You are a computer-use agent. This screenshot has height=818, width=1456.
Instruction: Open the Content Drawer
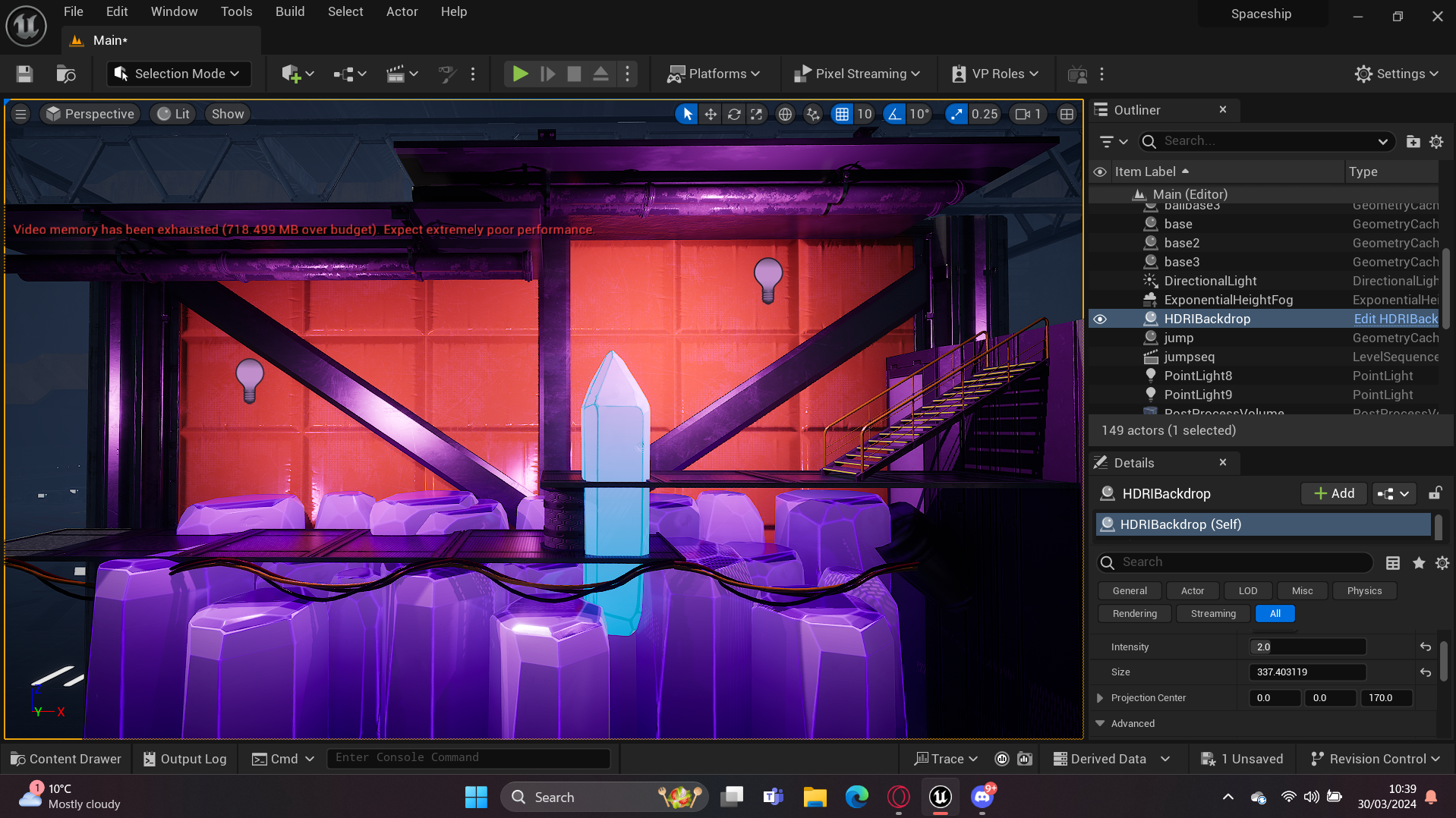tap(66, 759)
